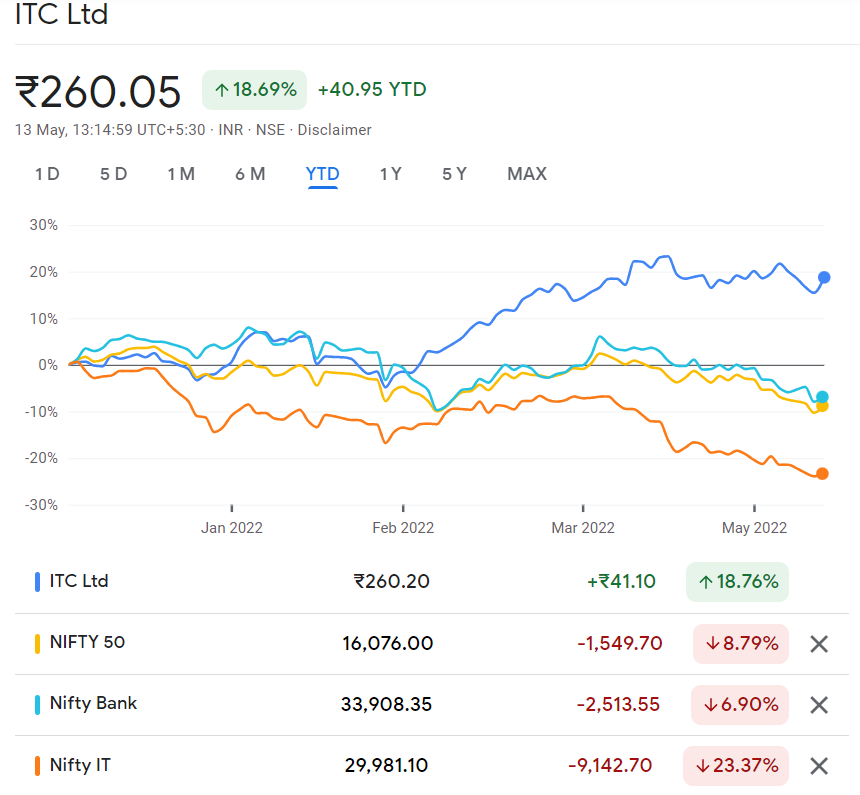The height and width of the screenshot is (795, 860).
Task: Remove Nifty IT comparison with X
Action: tap(818, 765)
